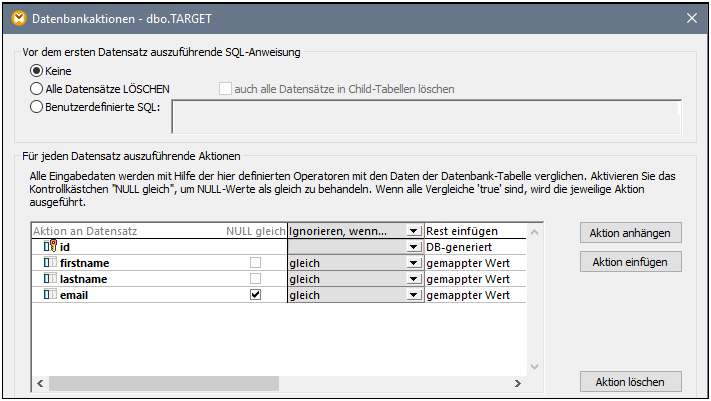Click the Aktion einfügen button
The width and height of the screenshot is (711, 401).
630,262
